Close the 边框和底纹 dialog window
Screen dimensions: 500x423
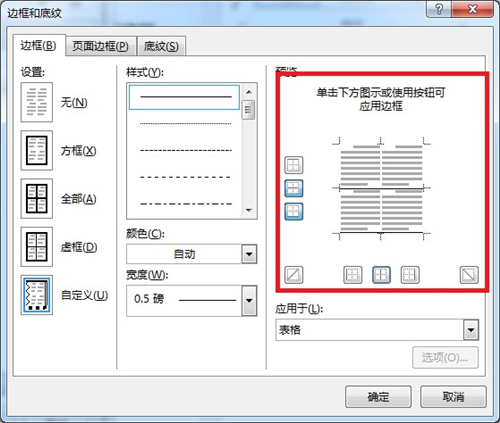click(x=473, y=9)
